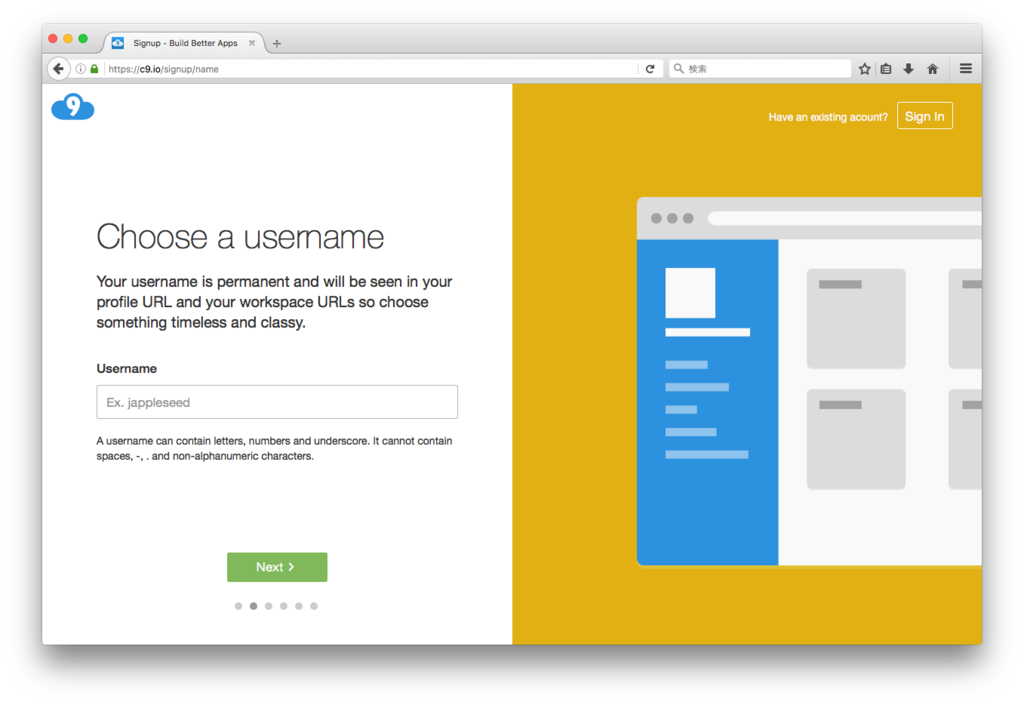
Task: Select the fourth step progress dot
Action: (283, 606)
